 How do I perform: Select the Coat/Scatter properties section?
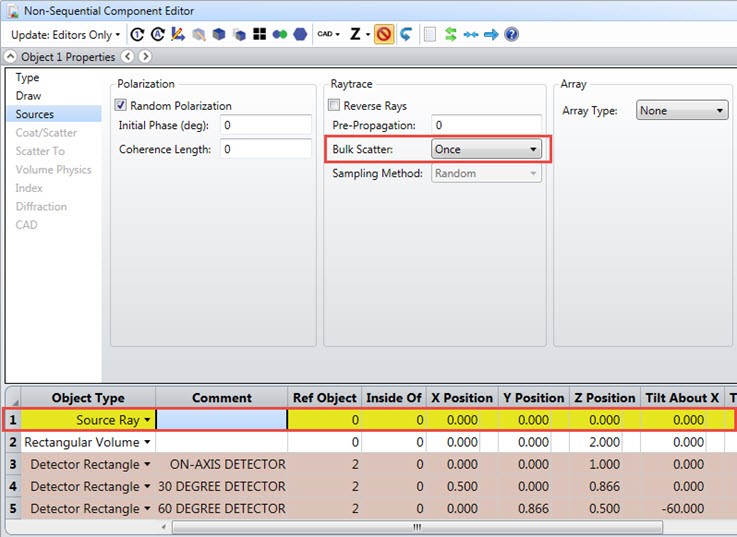[46, 133]
